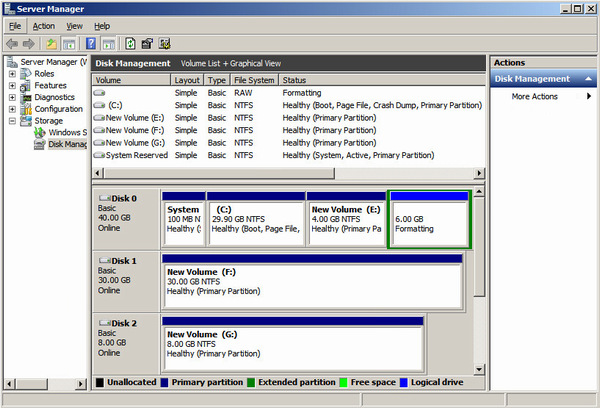The height and width of the screenshot is (408, 600).
Task: Click the Formatting status of the RAW volume
Action: (302, 93)
